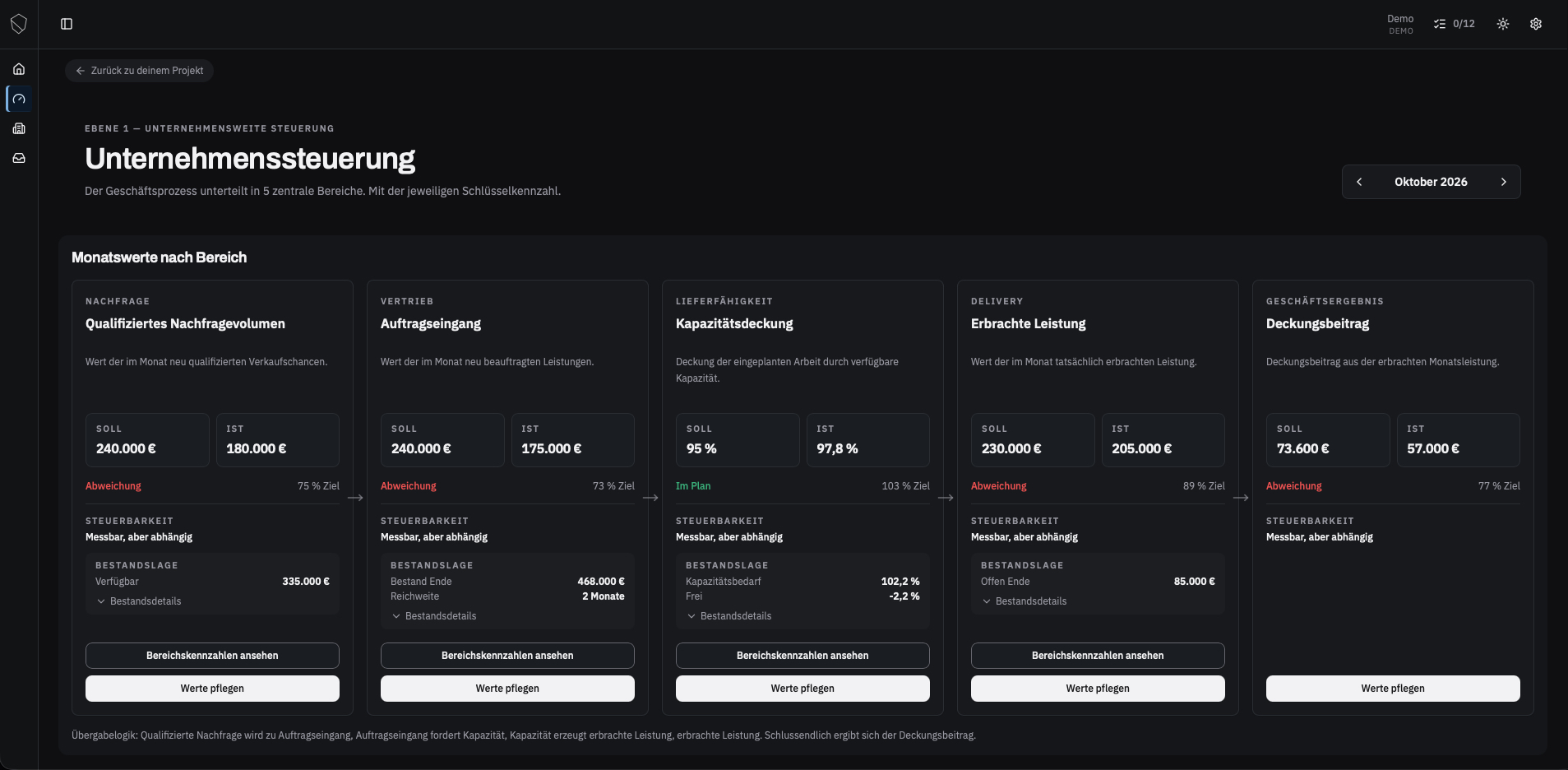Image resolution: width=1568 pixels, height=770 pixels.
Task: Click the Im Plan status label
Action: 693,486
